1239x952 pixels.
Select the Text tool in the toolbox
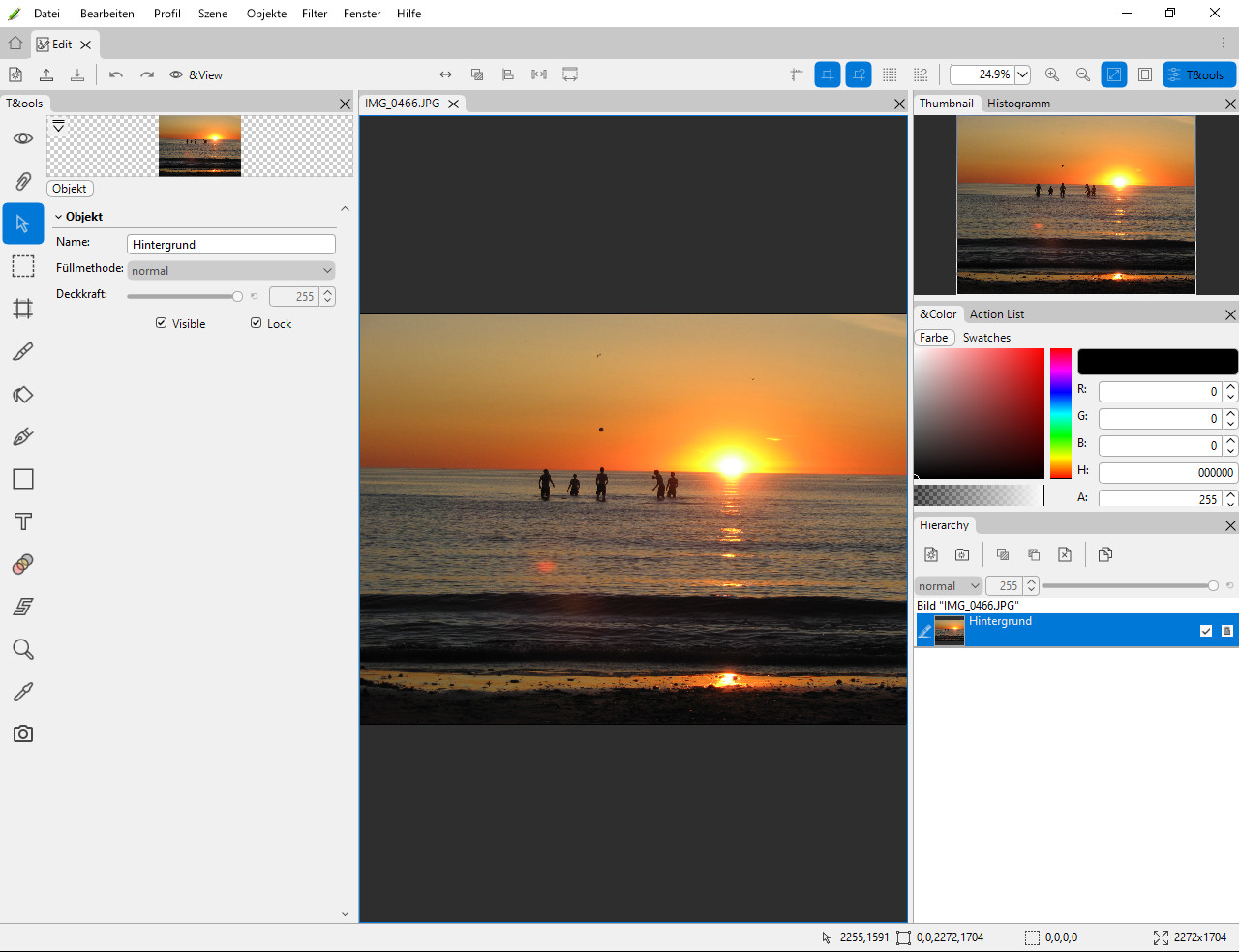[x=23, y=521]
